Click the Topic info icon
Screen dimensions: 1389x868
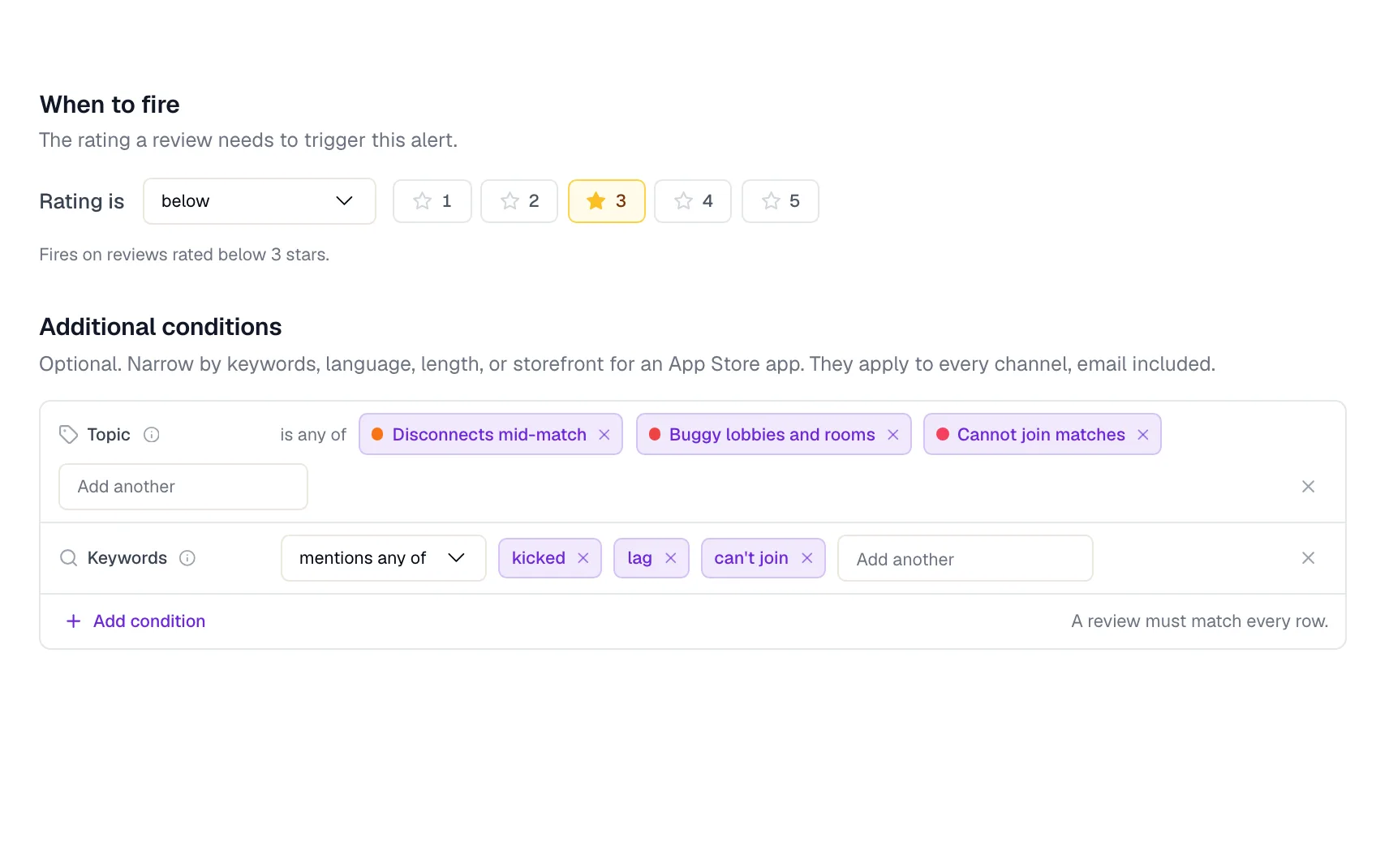click(x=152, y=435)
